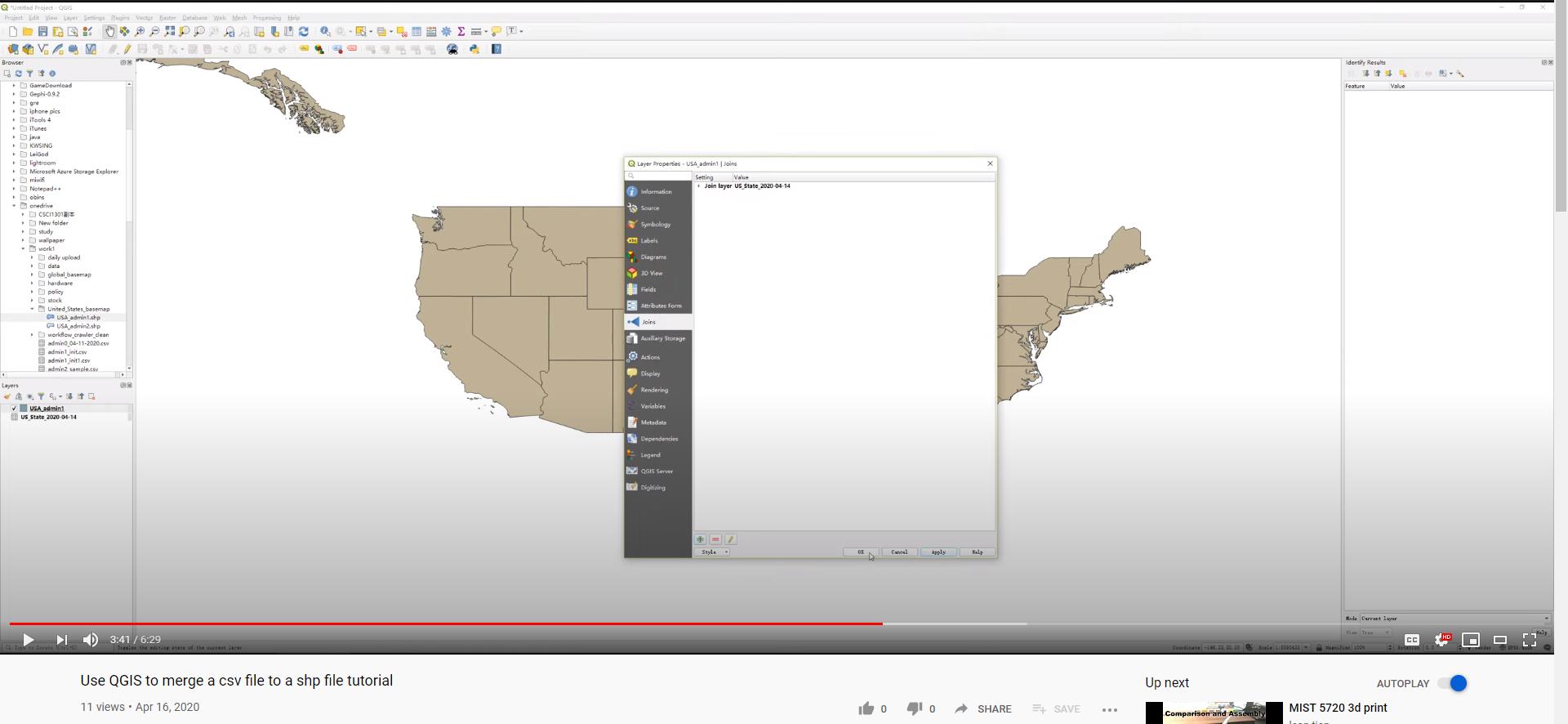Click the add new join plus button
Screen dimensions: 1568x724
point(700,539)
